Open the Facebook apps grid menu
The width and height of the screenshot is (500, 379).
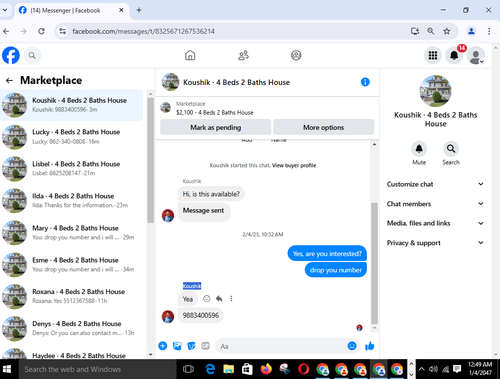433,55
